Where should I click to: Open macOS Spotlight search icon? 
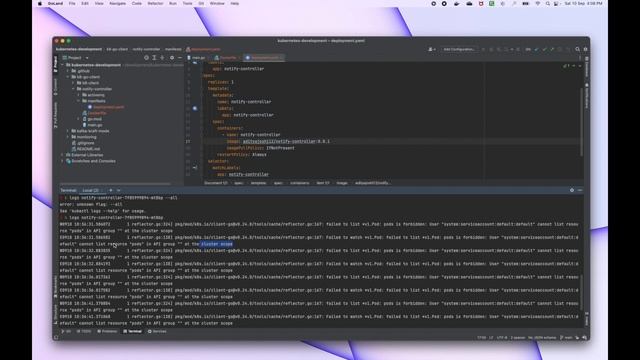[x=547, y=3]
